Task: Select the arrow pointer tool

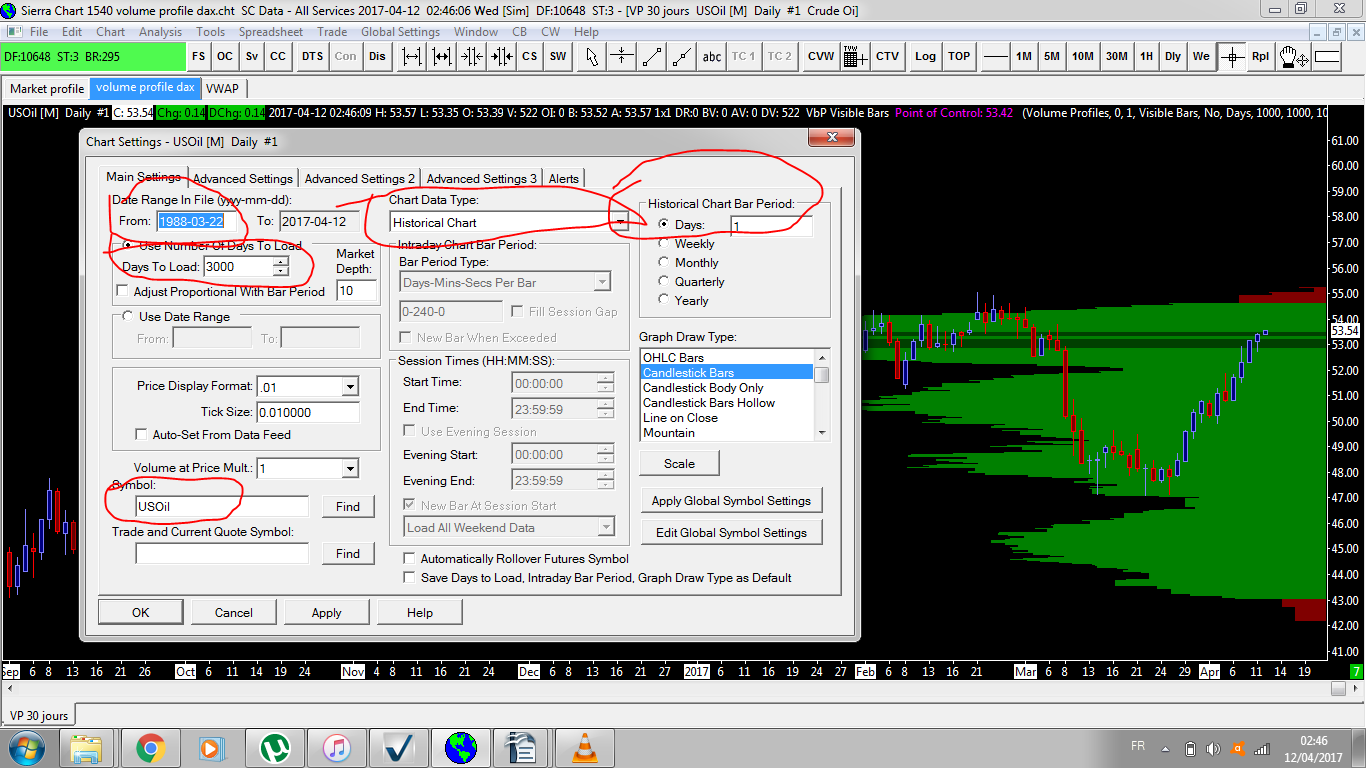Action: click(592, 56)
